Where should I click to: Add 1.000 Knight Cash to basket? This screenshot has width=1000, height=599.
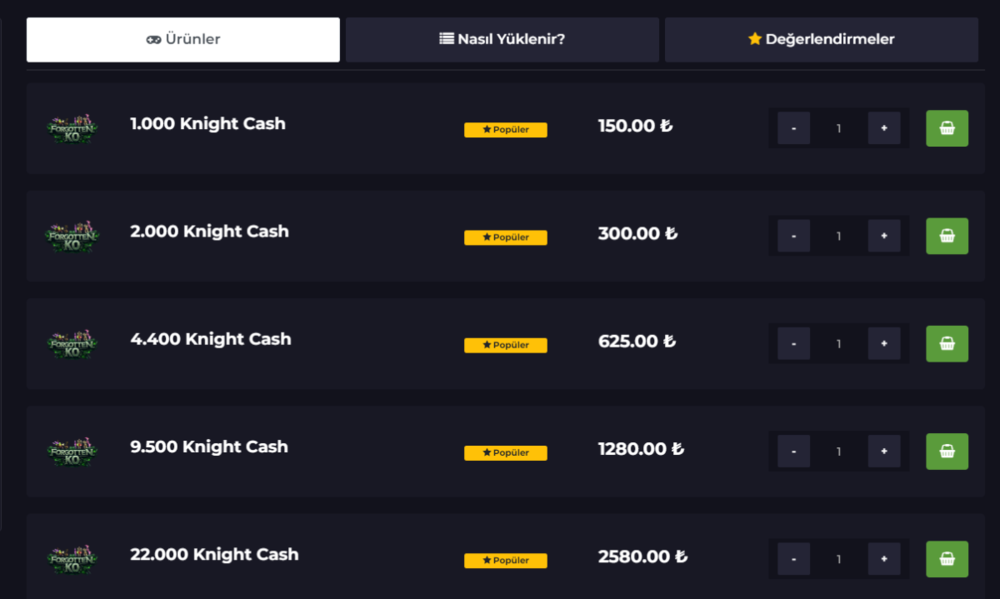pyautogui.click(x=947, y=128)
